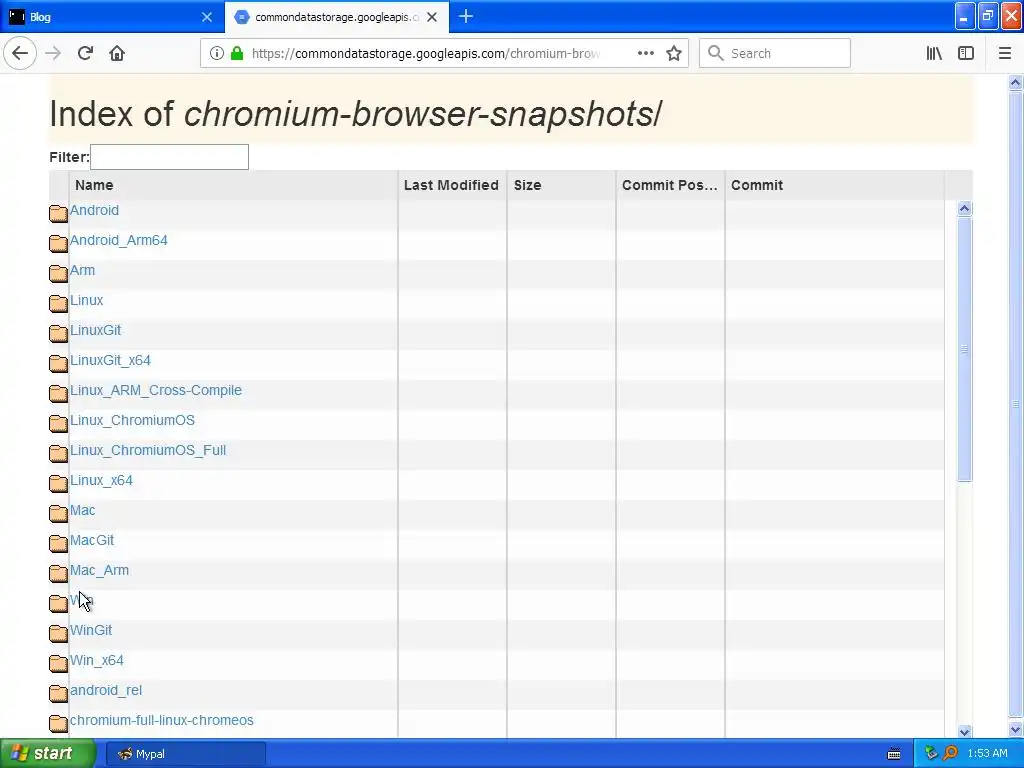Close the commondatastorage tab
Viewport: 1024px width, 768px height.
(x=432, y=17)
